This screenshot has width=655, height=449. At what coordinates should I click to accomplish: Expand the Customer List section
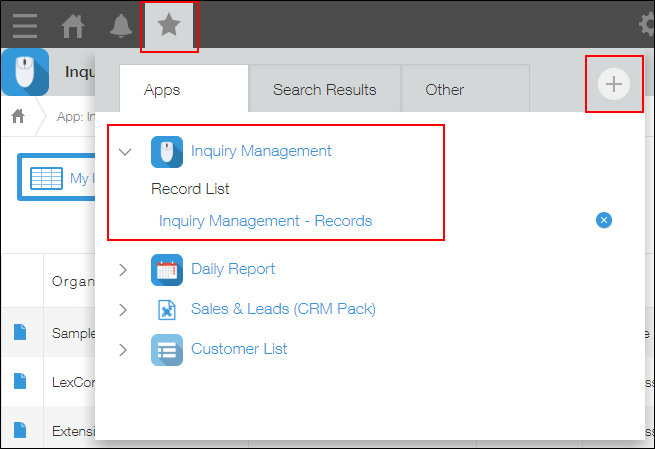(x=124, y=349)
